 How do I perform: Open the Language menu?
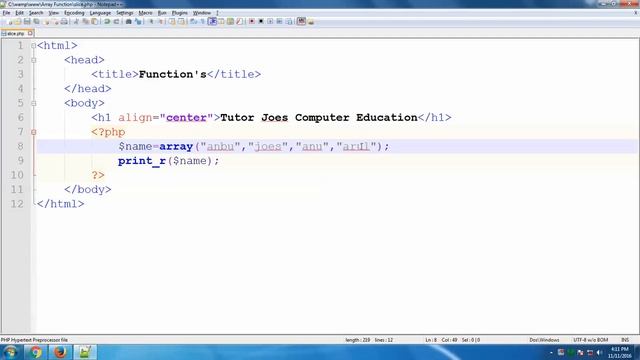[100, 13]
